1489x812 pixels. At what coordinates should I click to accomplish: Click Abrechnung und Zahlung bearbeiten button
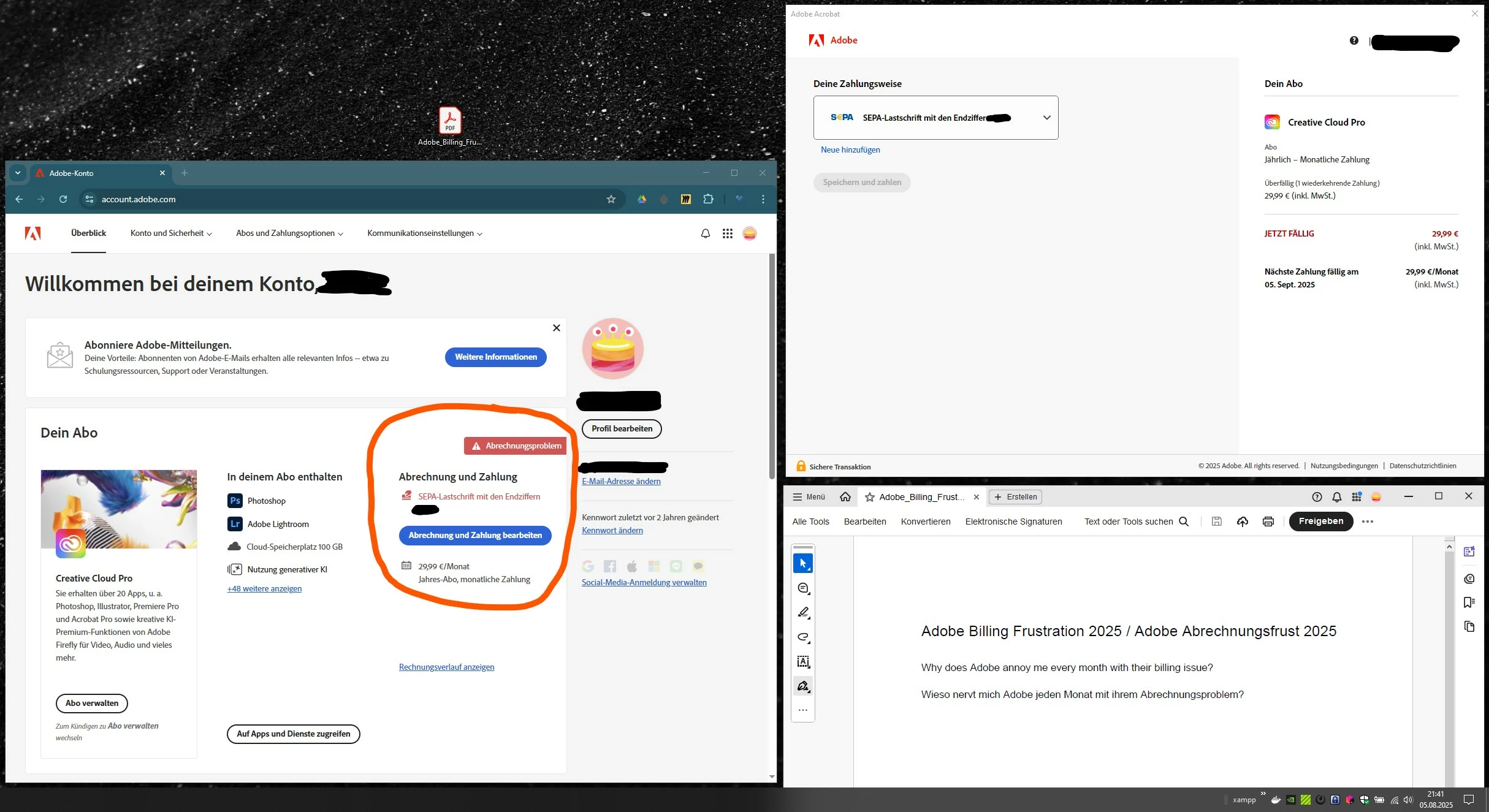point(475,536)
